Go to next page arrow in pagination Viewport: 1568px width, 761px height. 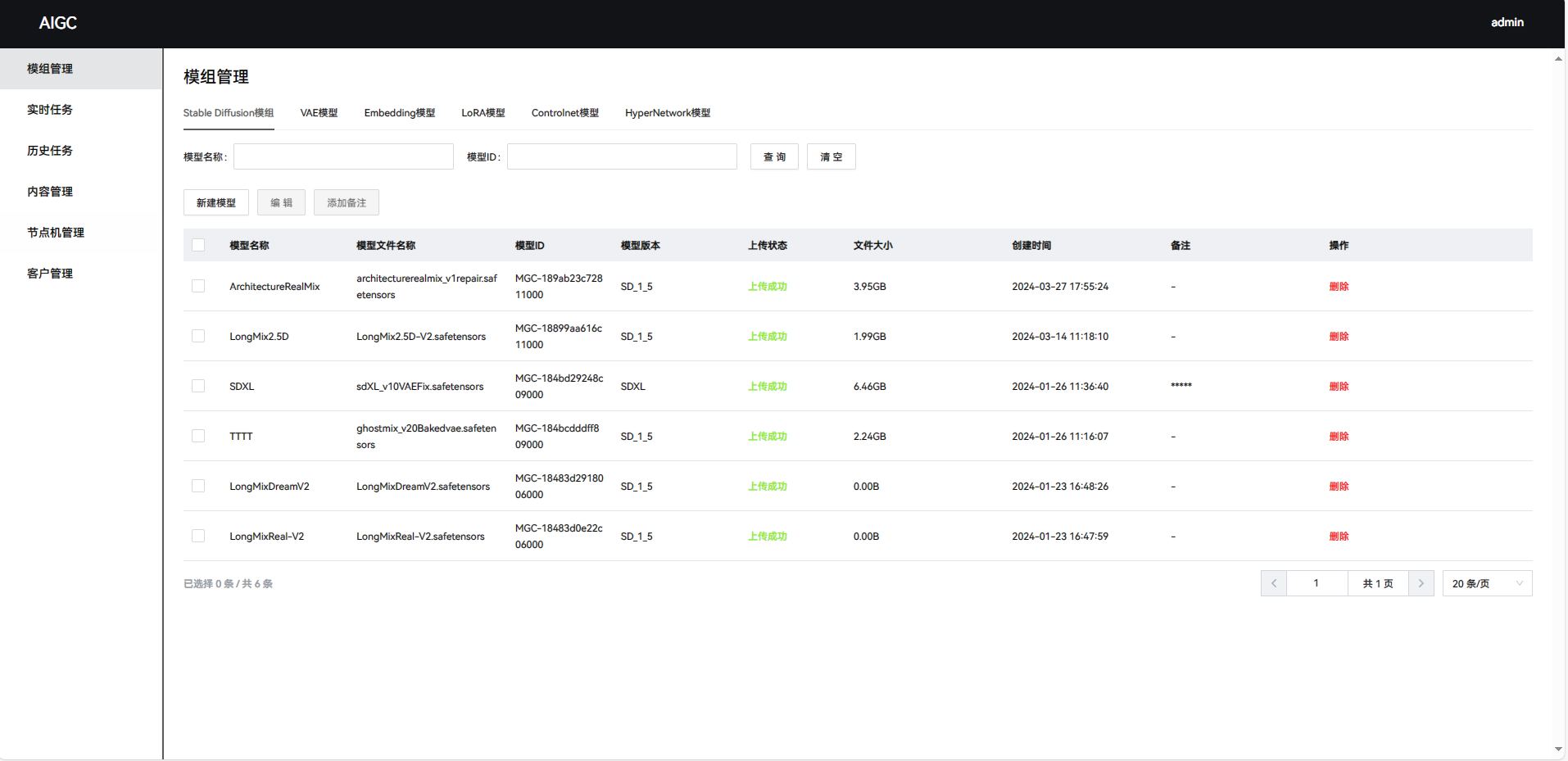click(1421, 583)
